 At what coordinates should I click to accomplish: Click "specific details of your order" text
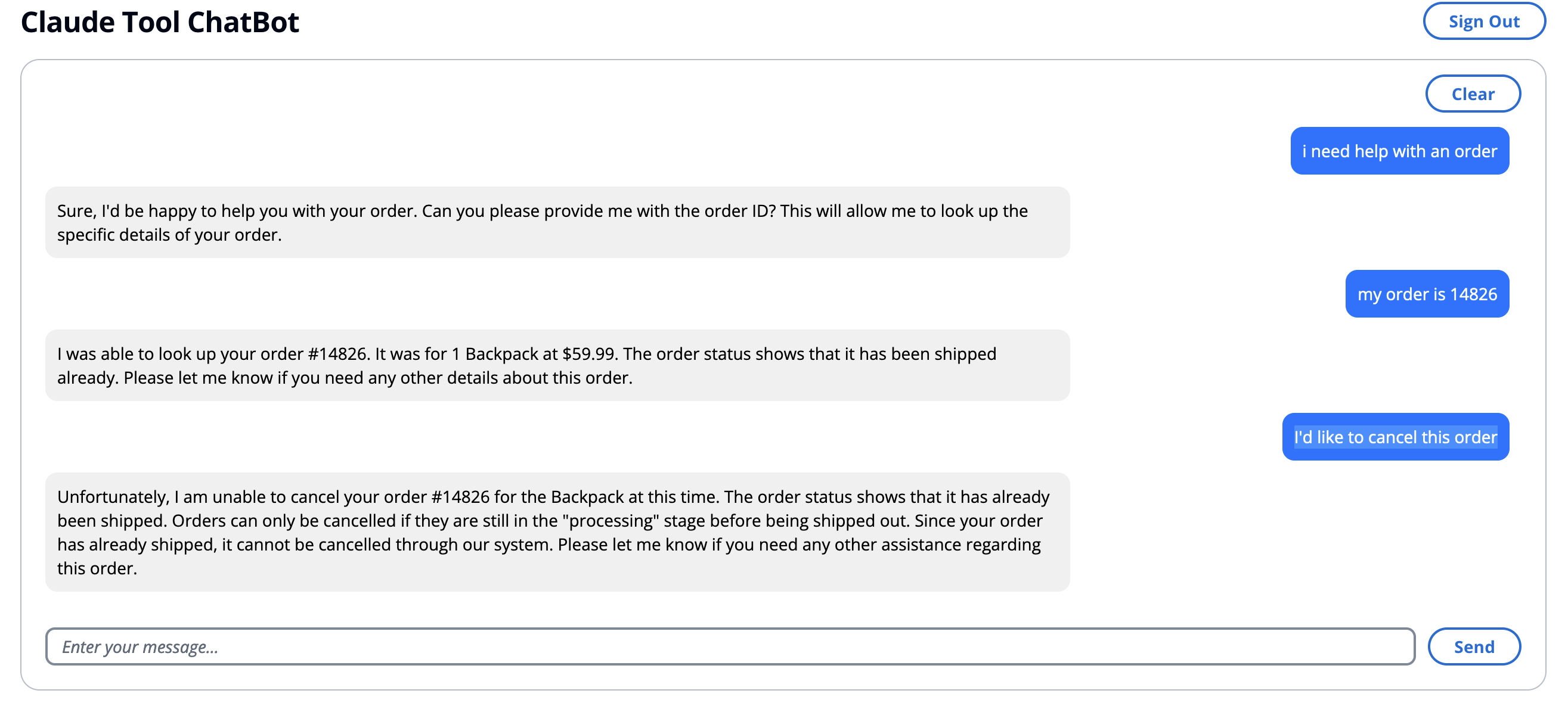pos(168,235)
